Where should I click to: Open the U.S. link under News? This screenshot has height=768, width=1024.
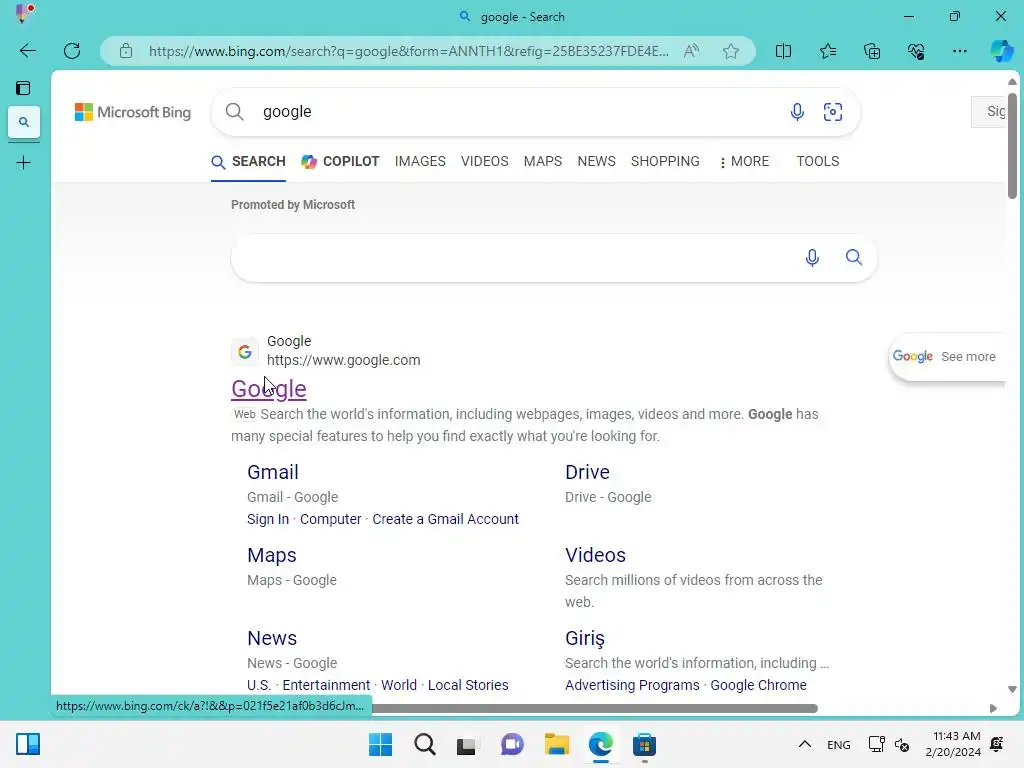259,685
